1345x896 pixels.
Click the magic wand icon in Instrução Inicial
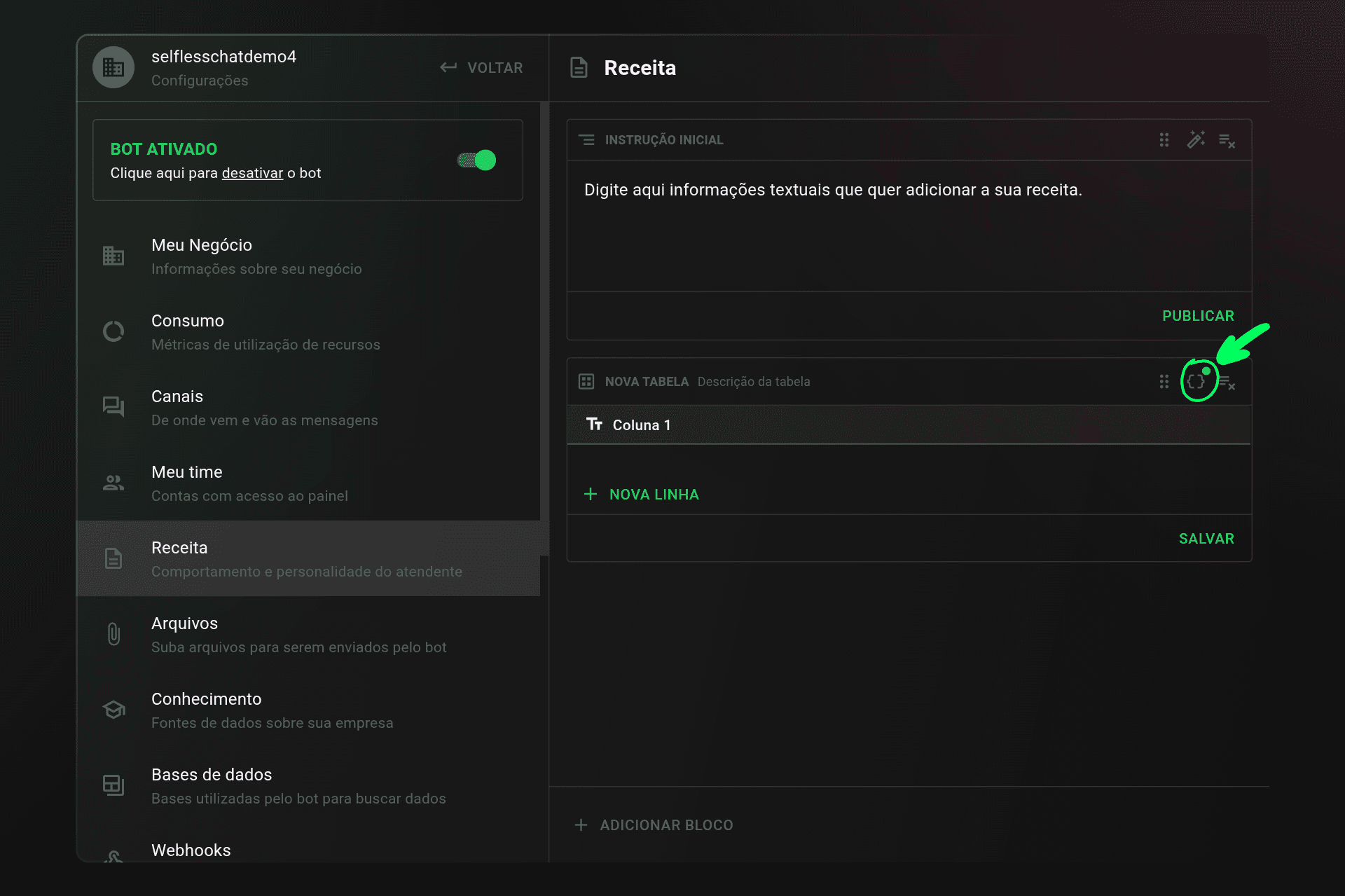tap(1196, 140)
